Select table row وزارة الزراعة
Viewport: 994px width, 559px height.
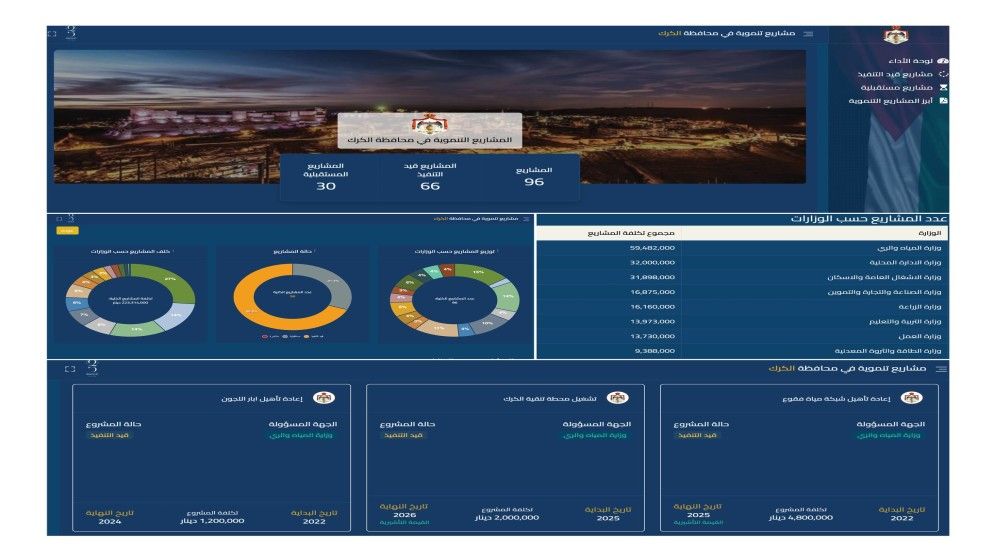(x=742, y=307)
